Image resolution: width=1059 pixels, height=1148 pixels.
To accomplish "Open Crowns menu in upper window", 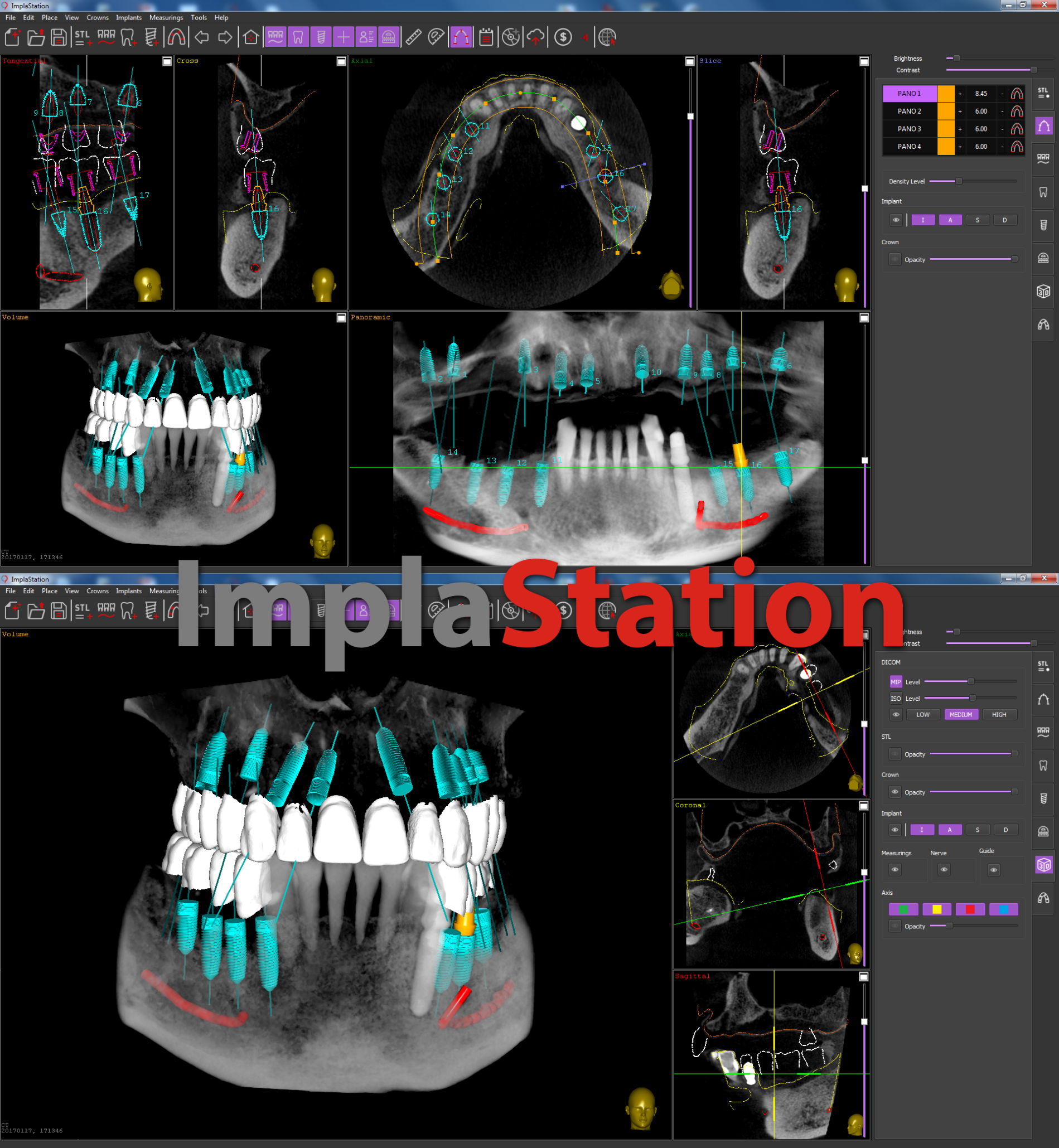I will point(98,18).
